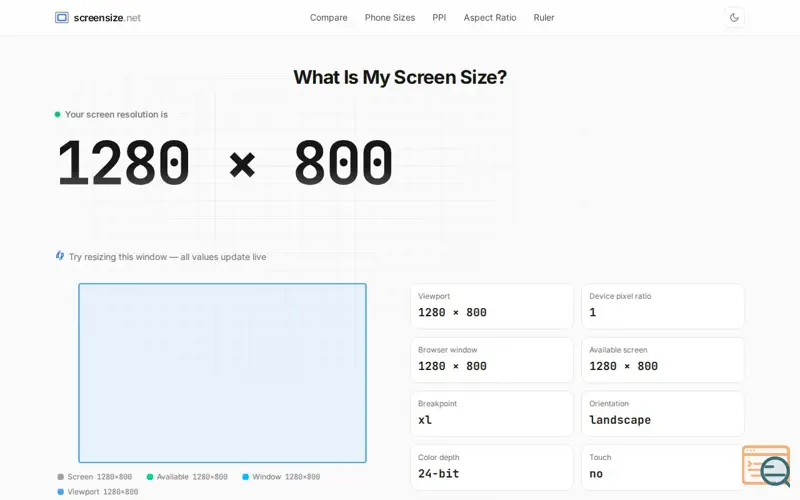Click the What Is My Screen Size heading
The image size is (800, 500).
point(400,77)
